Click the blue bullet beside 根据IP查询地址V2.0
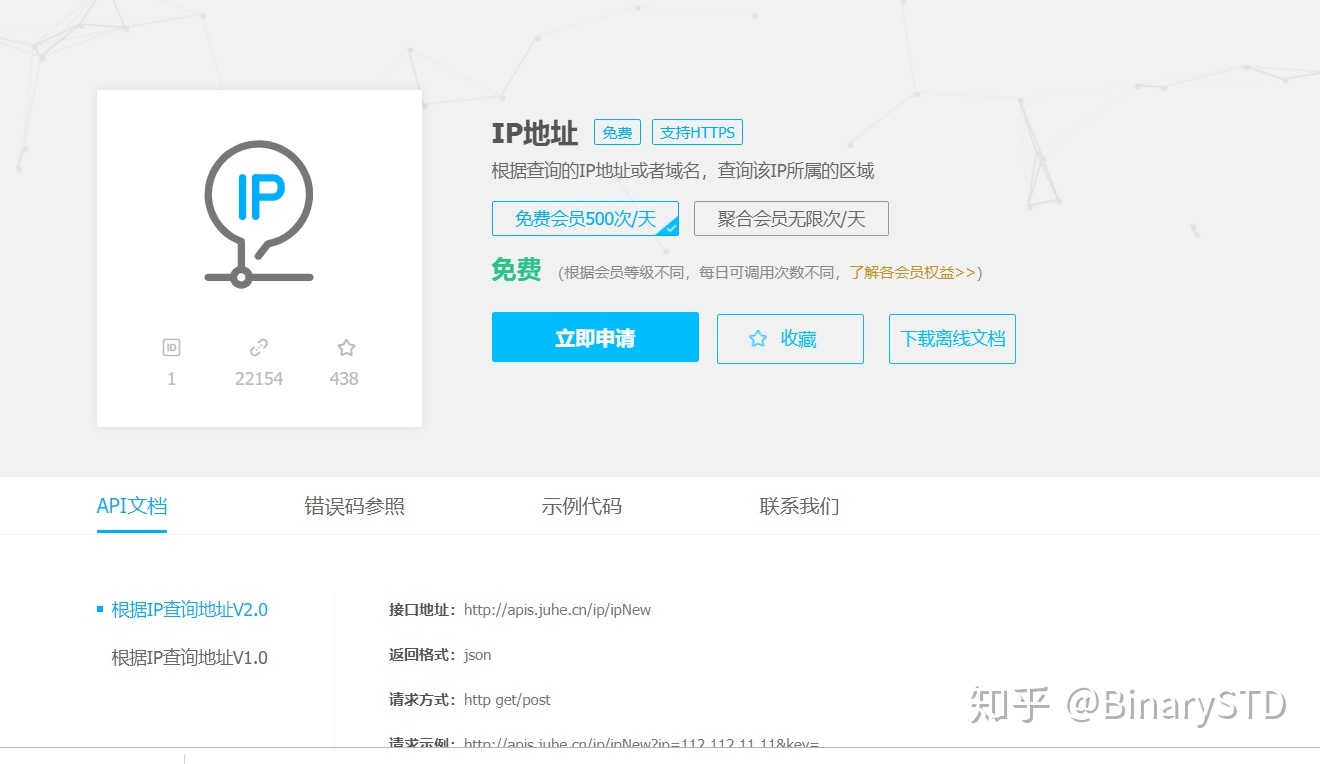 point(98,608)
